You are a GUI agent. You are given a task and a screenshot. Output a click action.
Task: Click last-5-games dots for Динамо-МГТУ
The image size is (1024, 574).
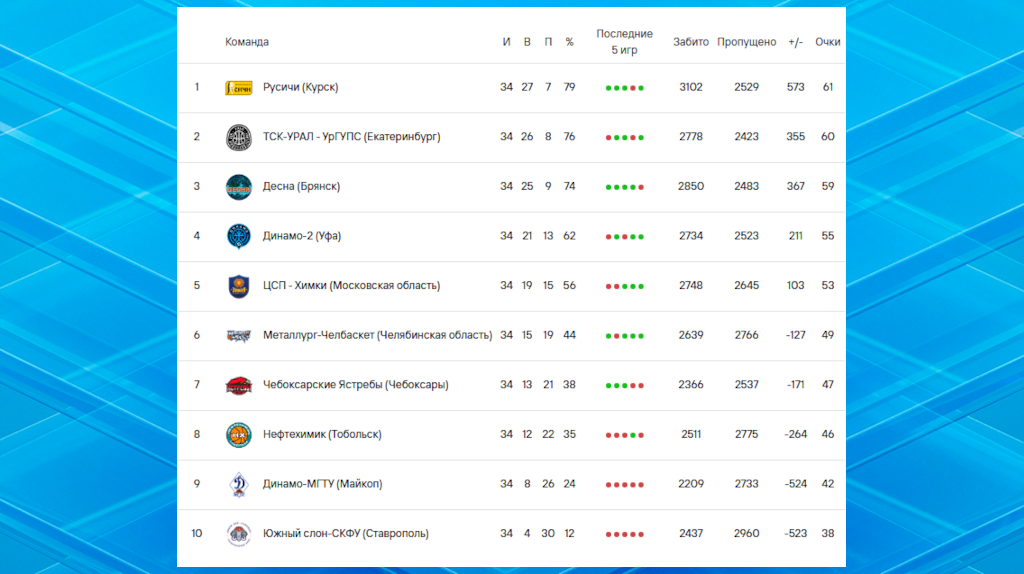(624, 485)
